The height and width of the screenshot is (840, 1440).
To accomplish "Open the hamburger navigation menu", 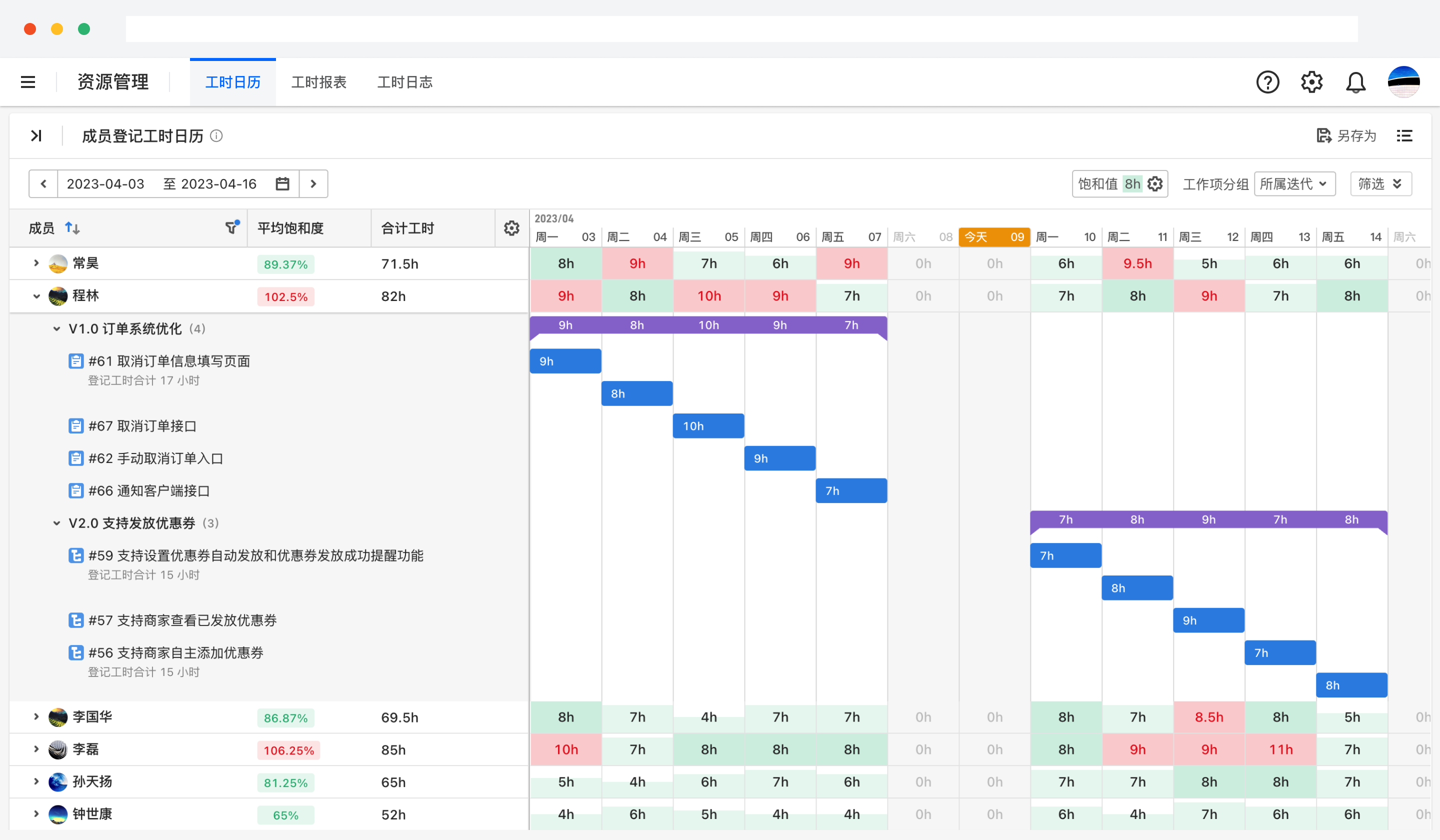I will tap(27, 82).
